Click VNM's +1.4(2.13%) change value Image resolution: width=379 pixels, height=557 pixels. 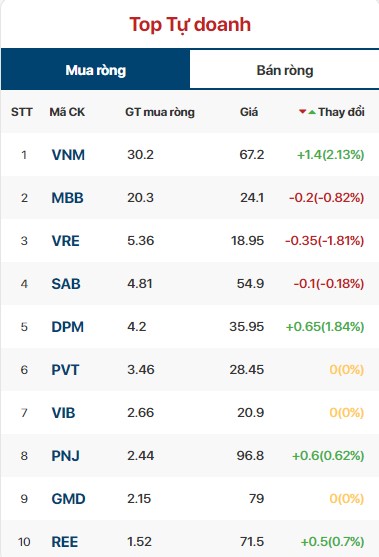(x=331, y=155)
